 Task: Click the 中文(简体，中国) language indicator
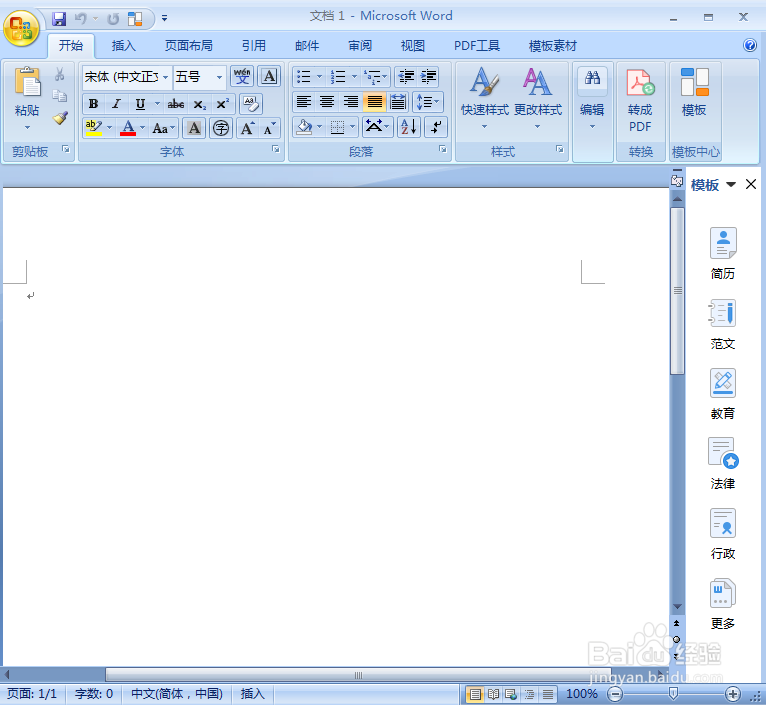click(176, 694)
